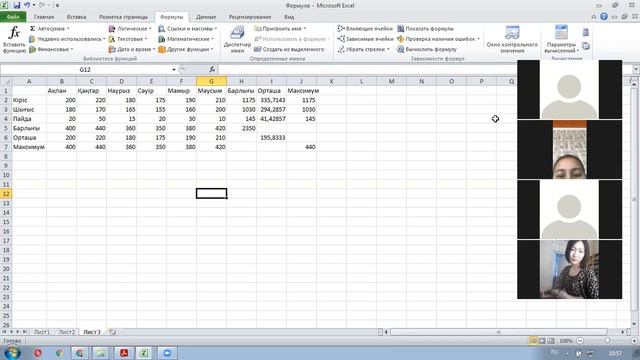Image resolution: width=640 pixels, height=360 pixels.
Task: Open Математические functions dropdown
Action: [186, 39]
